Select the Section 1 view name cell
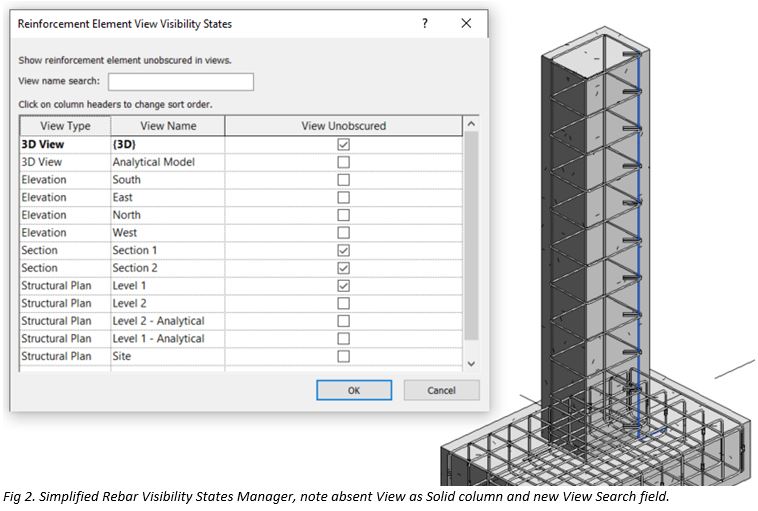The height and width of the screenshot is (511, 758). point(168,250)
